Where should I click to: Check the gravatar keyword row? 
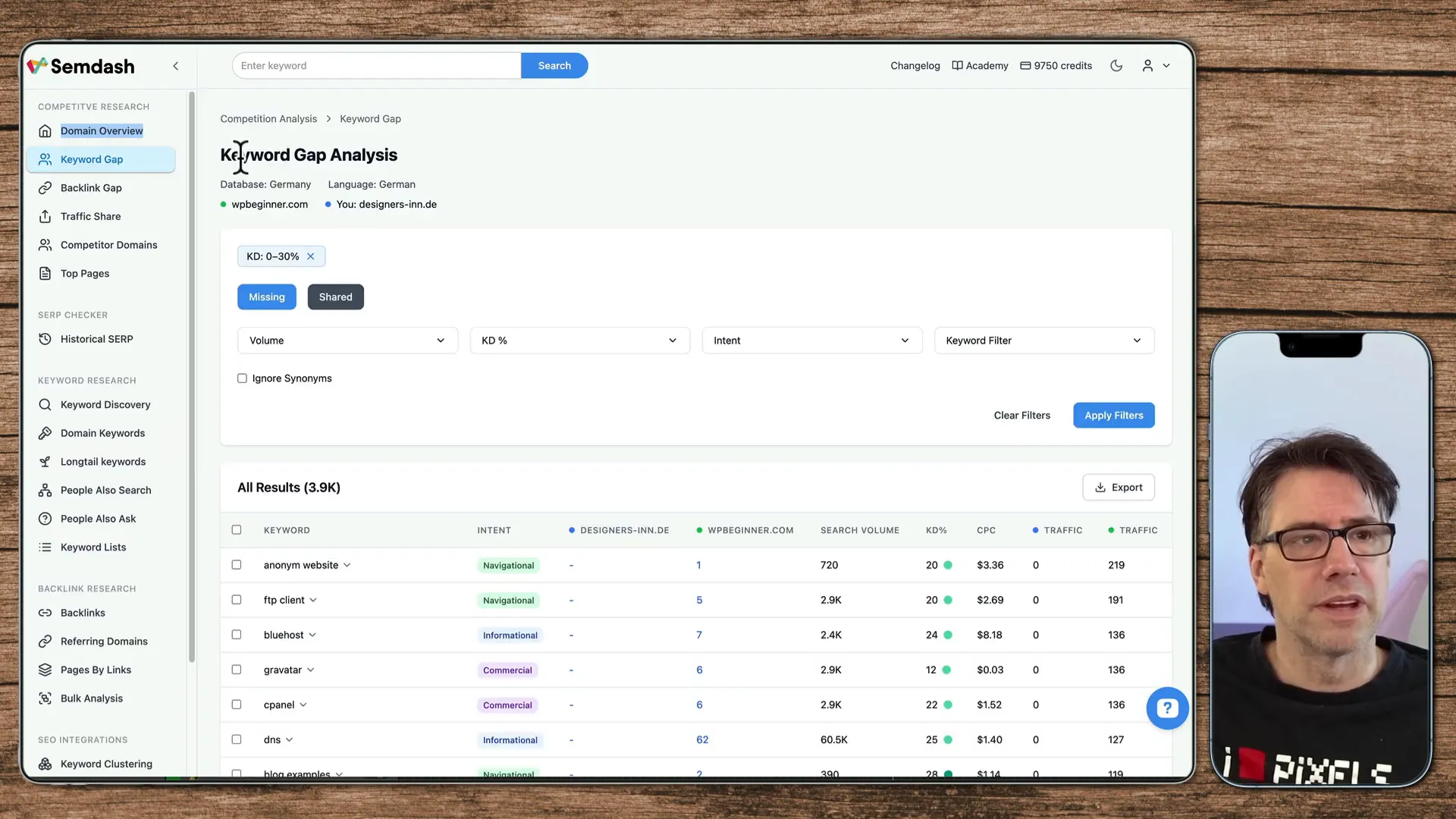[236, 670]
